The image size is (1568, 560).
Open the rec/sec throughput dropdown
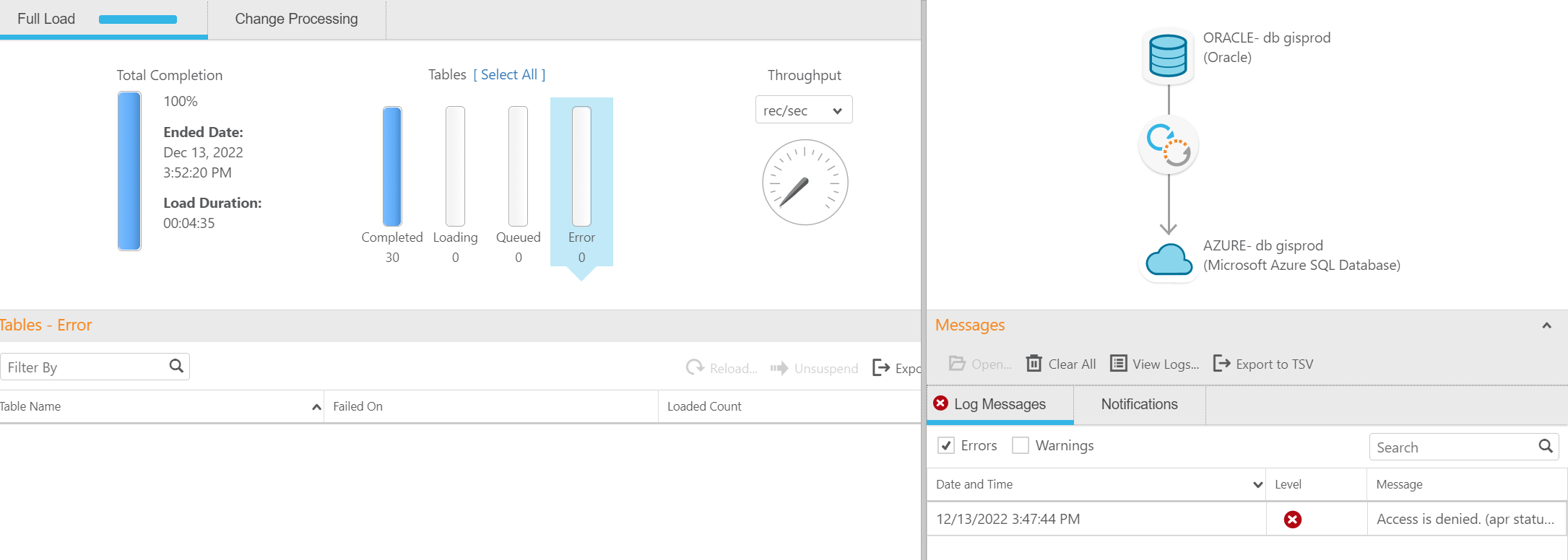[x=803, y=110]
